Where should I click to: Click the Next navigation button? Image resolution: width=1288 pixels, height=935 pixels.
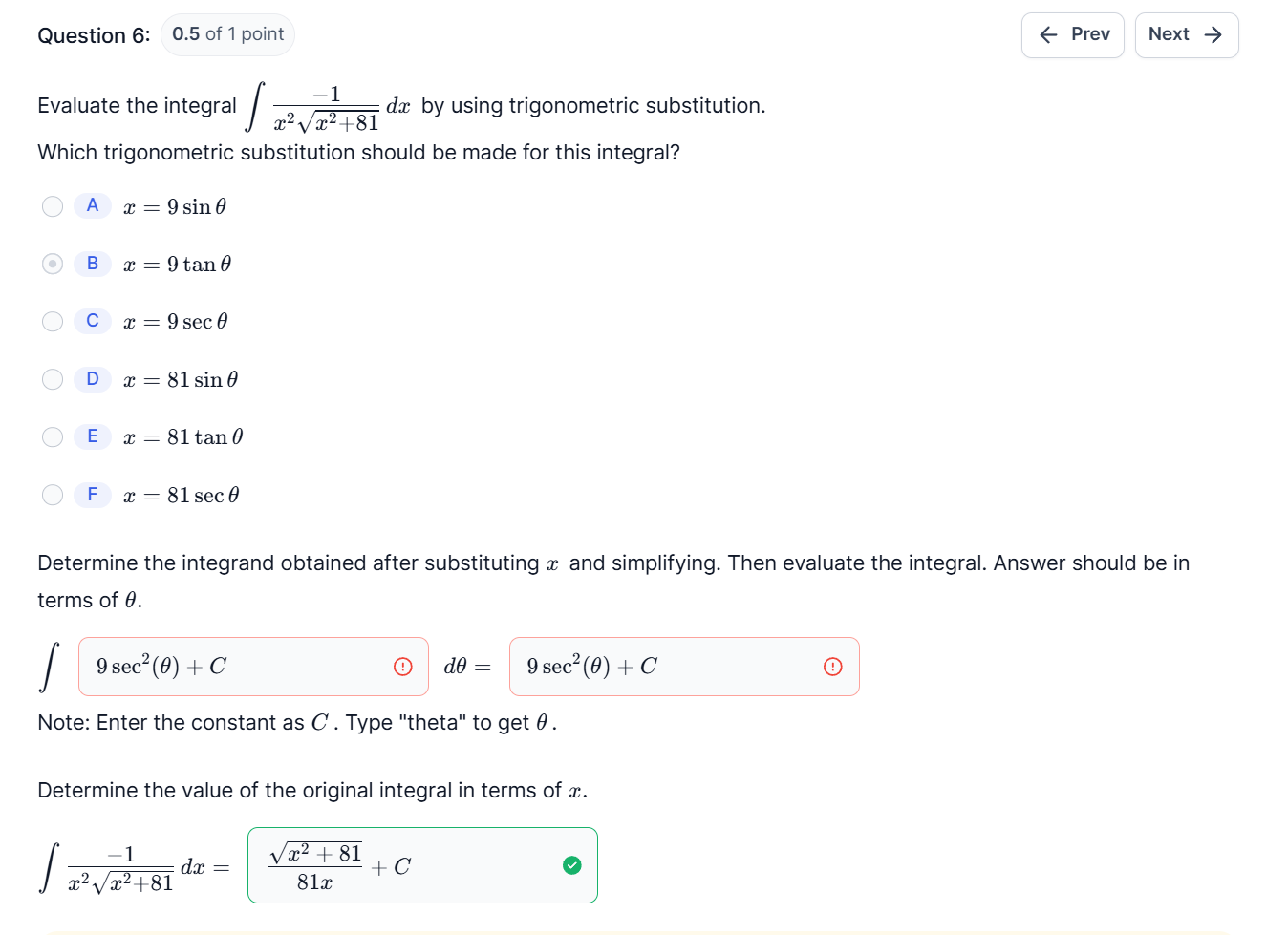click(x=1187, y=34)
